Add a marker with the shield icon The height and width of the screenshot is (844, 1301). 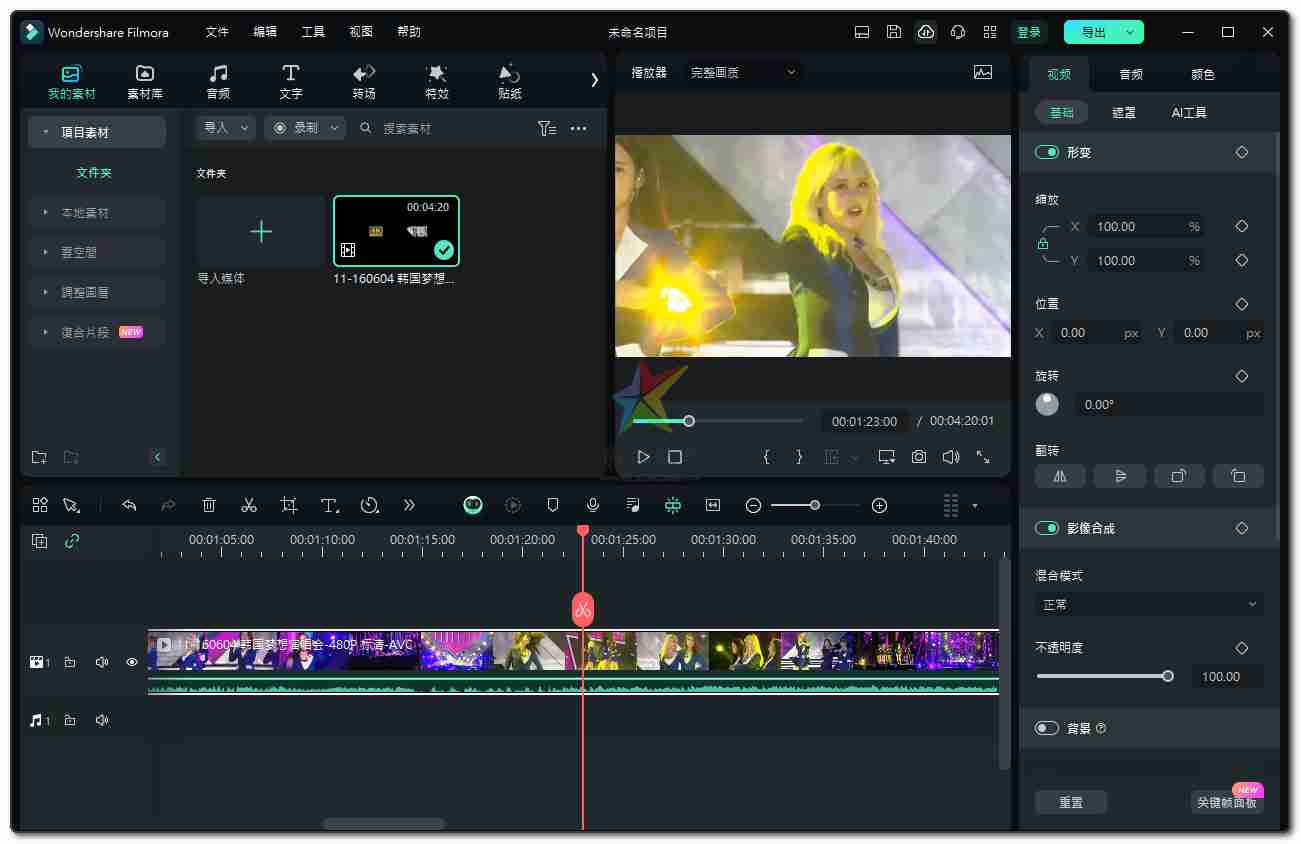pyautogui.click(x=553, y=505)
